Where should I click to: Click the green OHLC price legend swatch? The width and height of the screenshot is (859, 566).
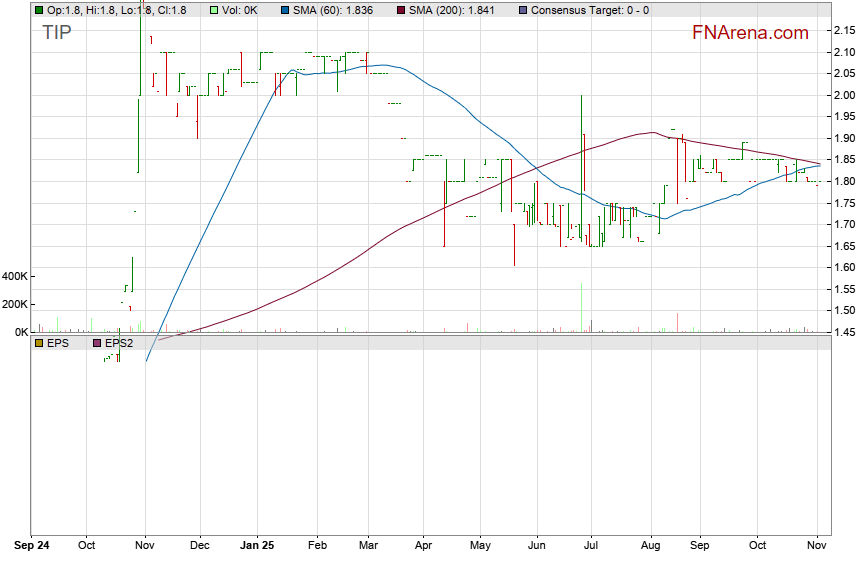click(x=39, y=10)
